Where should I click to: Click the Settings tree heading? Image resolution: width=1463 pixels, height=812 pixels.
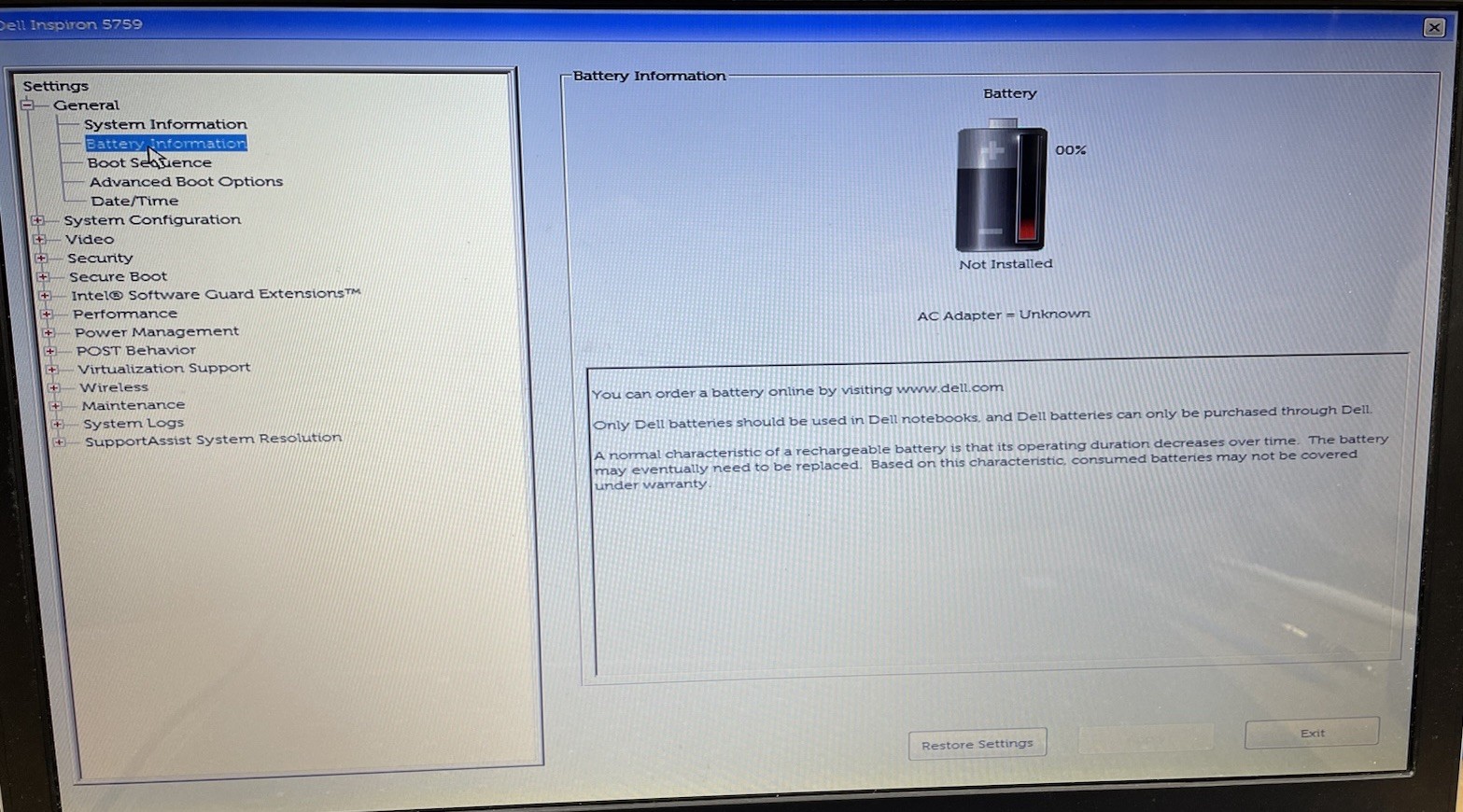[x=56, y=86]
